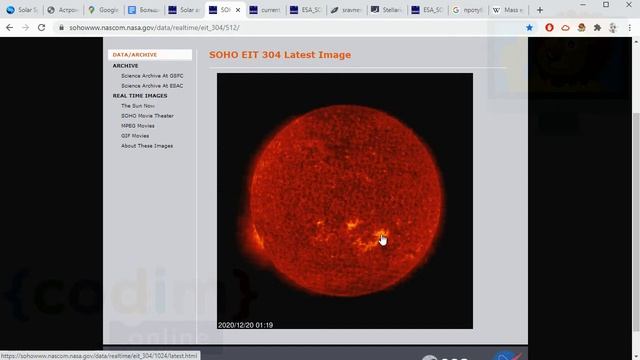Open the Chrome three-dot menu

(x=629, y=27)
